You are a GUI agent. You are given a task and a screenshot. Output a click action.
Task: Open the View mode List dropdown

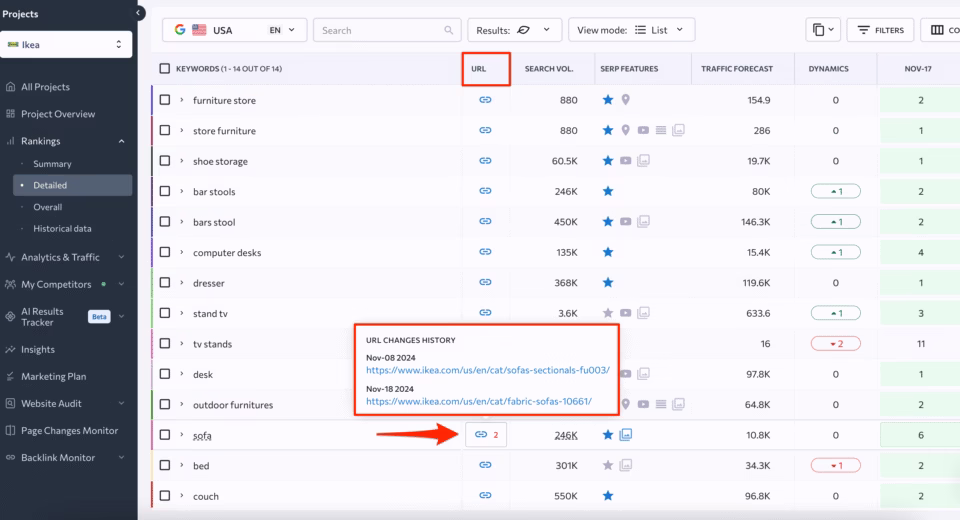tap(631, 30)
